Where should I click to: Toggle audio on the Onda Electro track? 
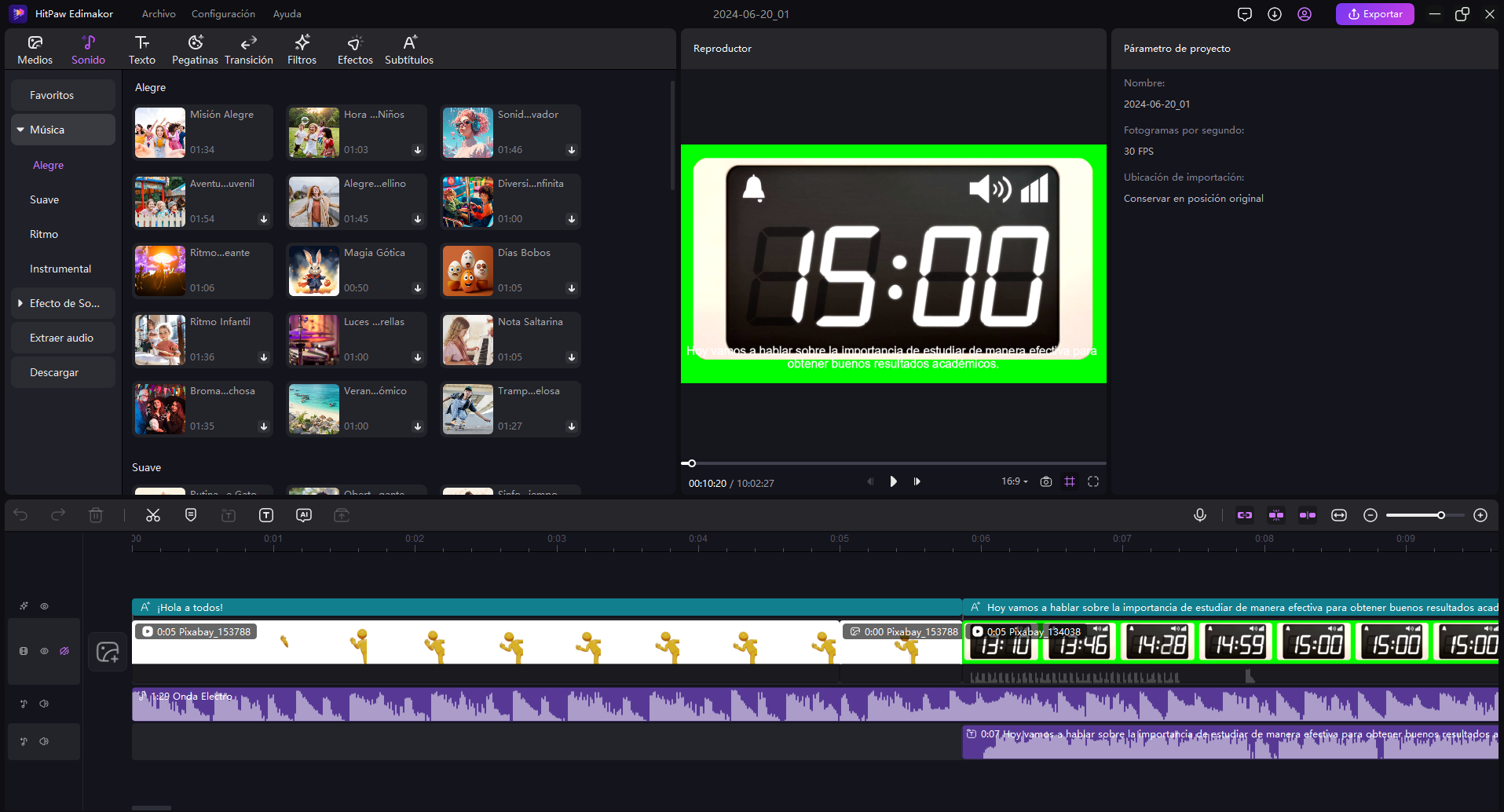pos(44,704)
